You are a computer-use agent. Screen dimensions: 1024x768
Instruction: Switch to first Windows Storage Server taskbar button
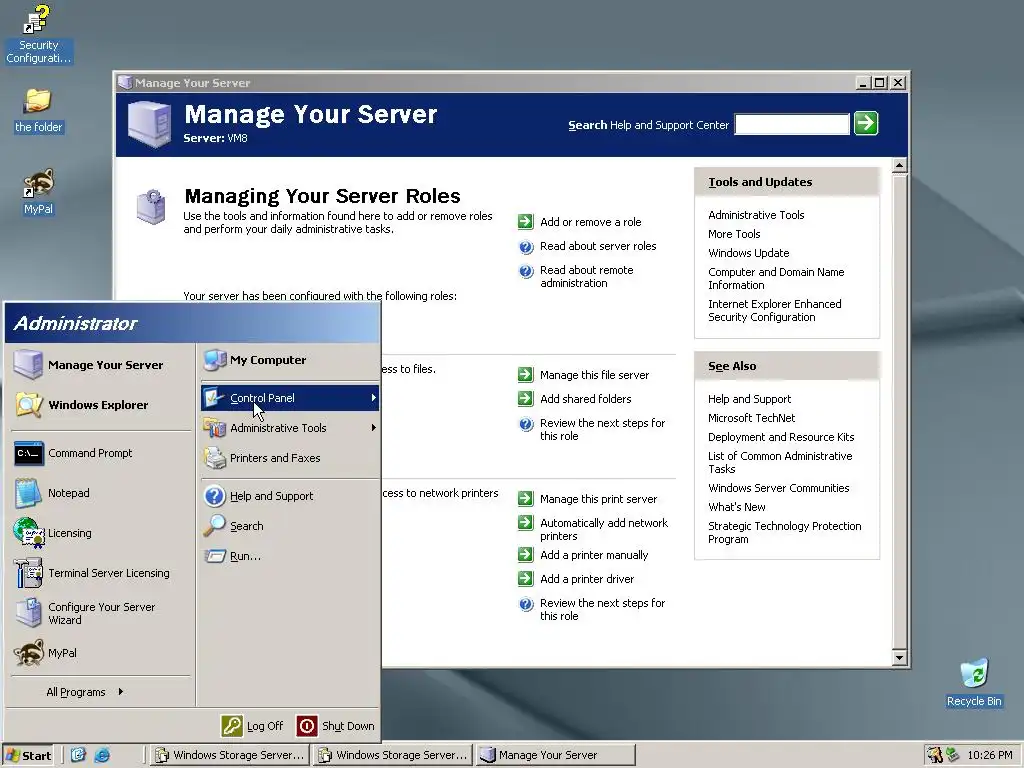click(229, 755)
